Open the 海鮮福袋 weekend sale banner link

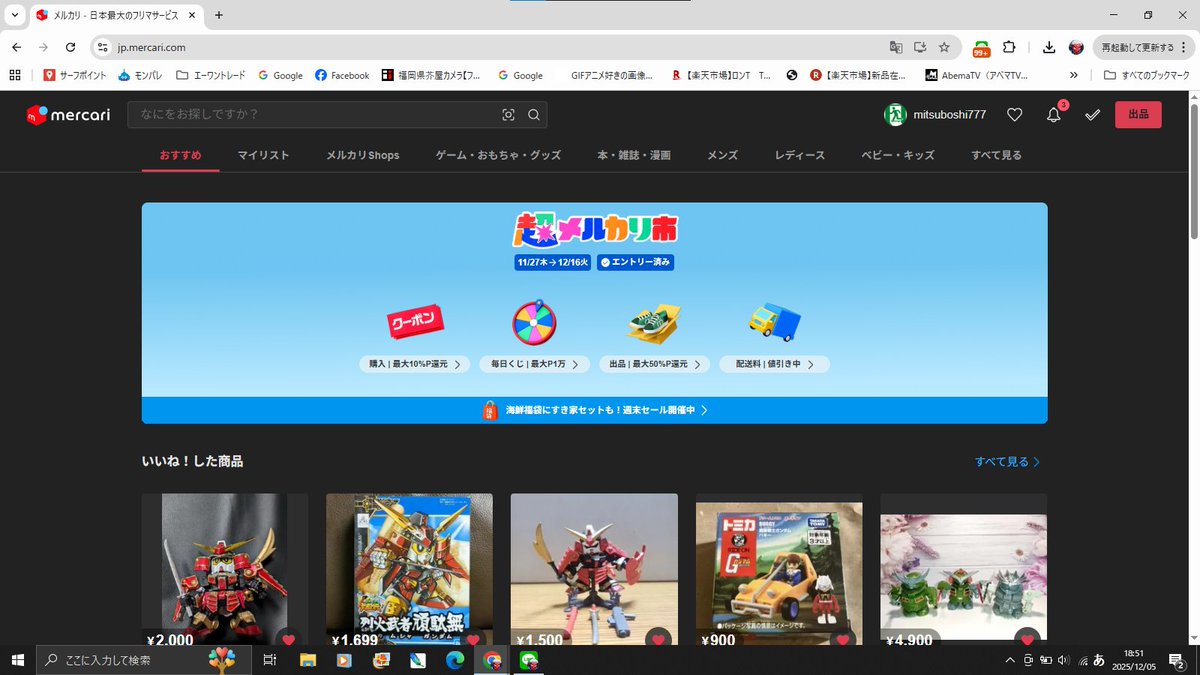[x=594, y=410]
